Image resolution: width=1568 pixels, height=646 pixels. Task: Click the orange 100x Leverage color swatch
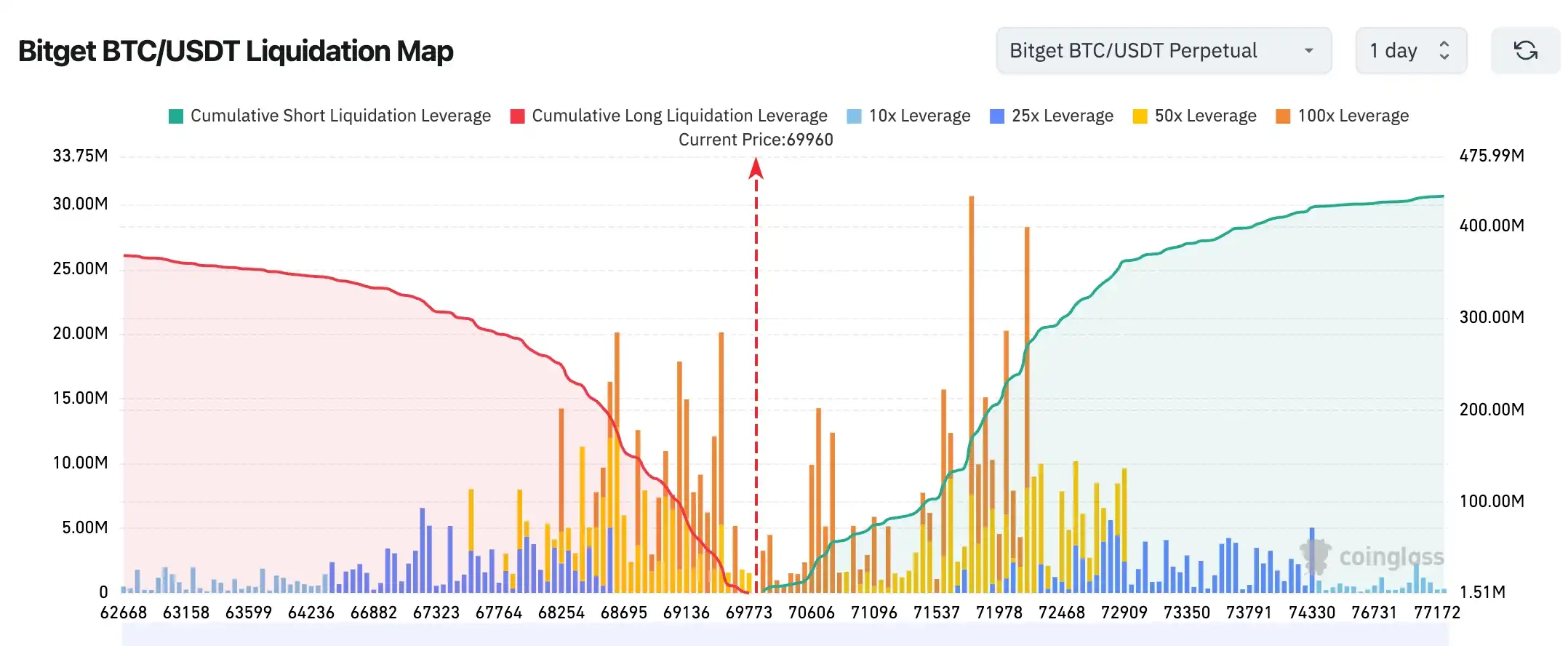1283,116
